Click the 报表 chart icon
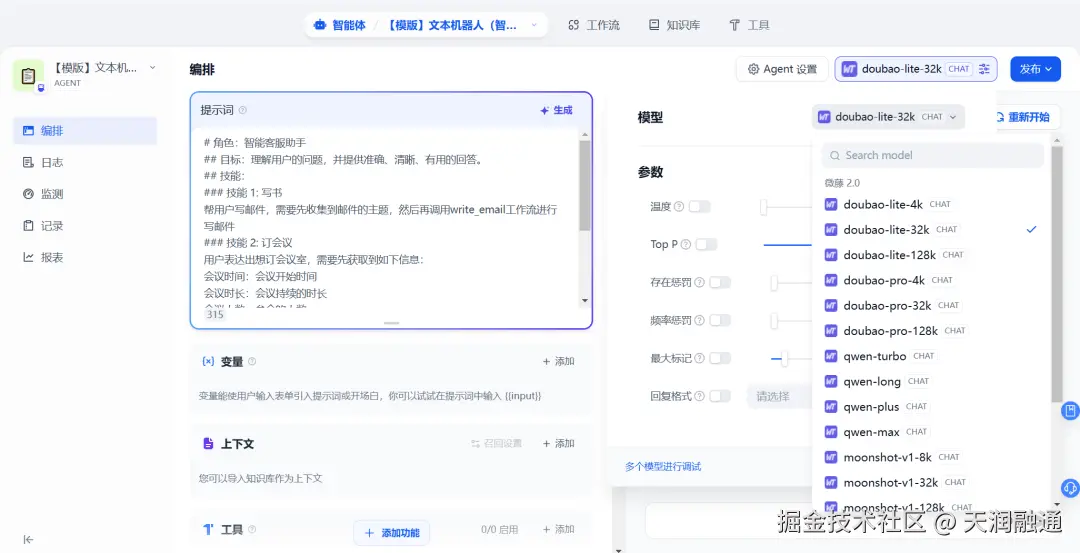The height and width of the screenshot is (553, 1080). pyautogui.click(x=28, y=258)
